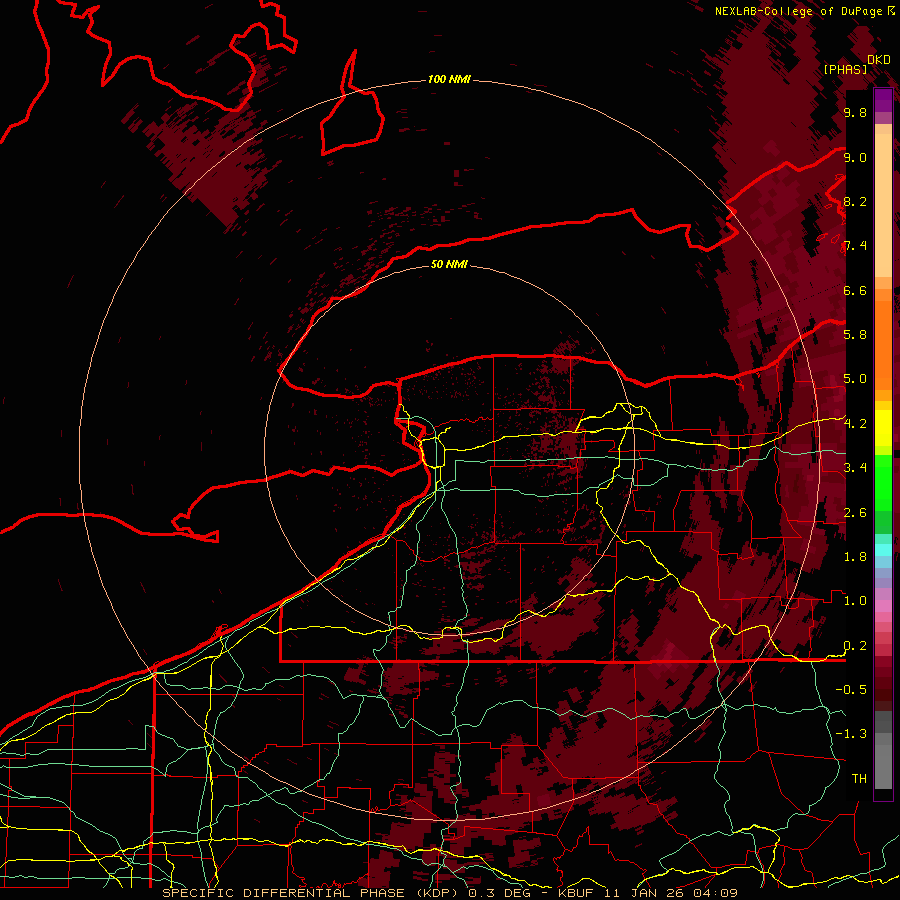Click the Specific Differential Phase KBUF caption
This screenshot has width=900, height=900.
(450, 893)
